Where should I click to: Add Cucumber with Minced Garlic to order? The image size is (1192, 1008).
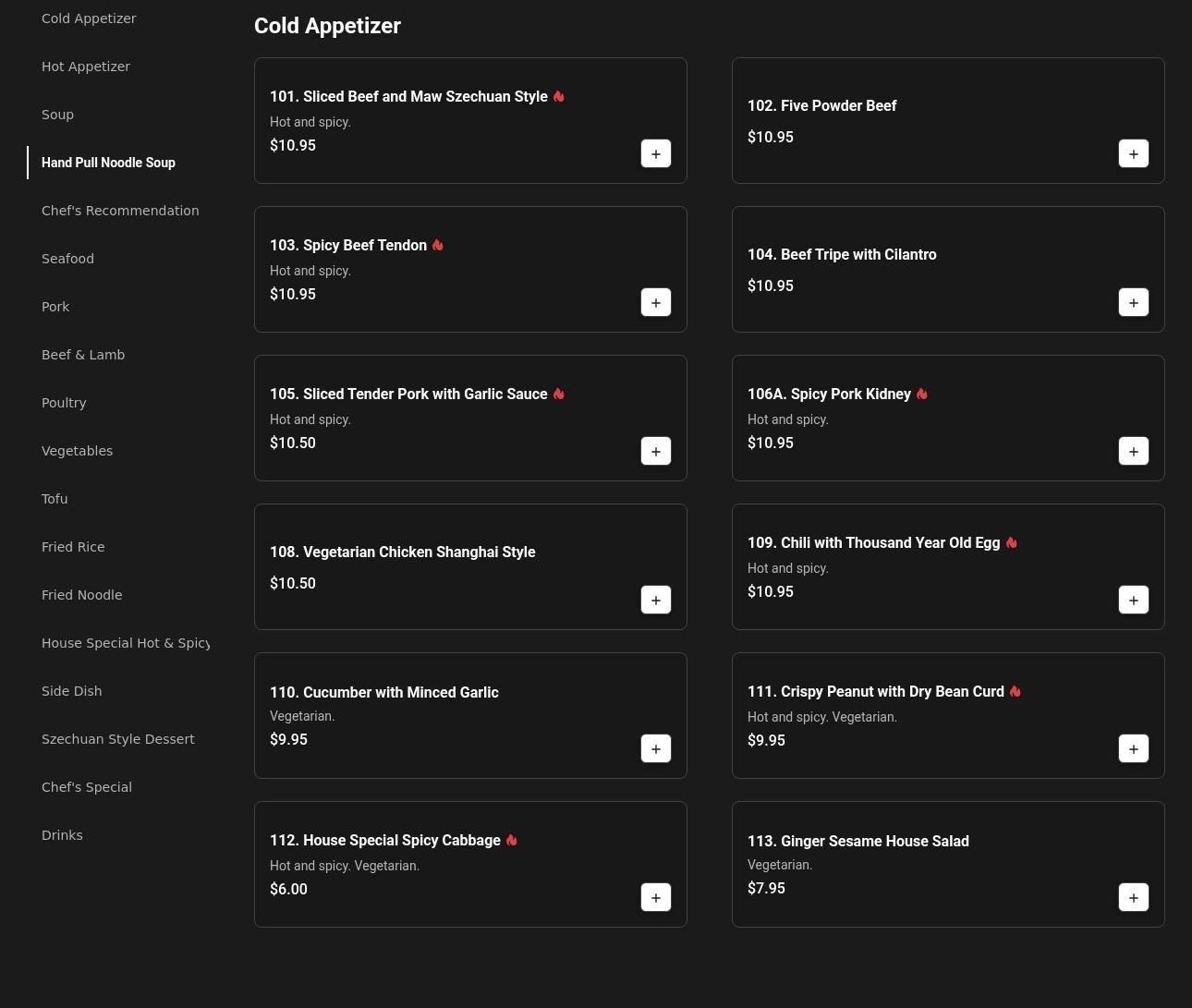click(655, 749)
